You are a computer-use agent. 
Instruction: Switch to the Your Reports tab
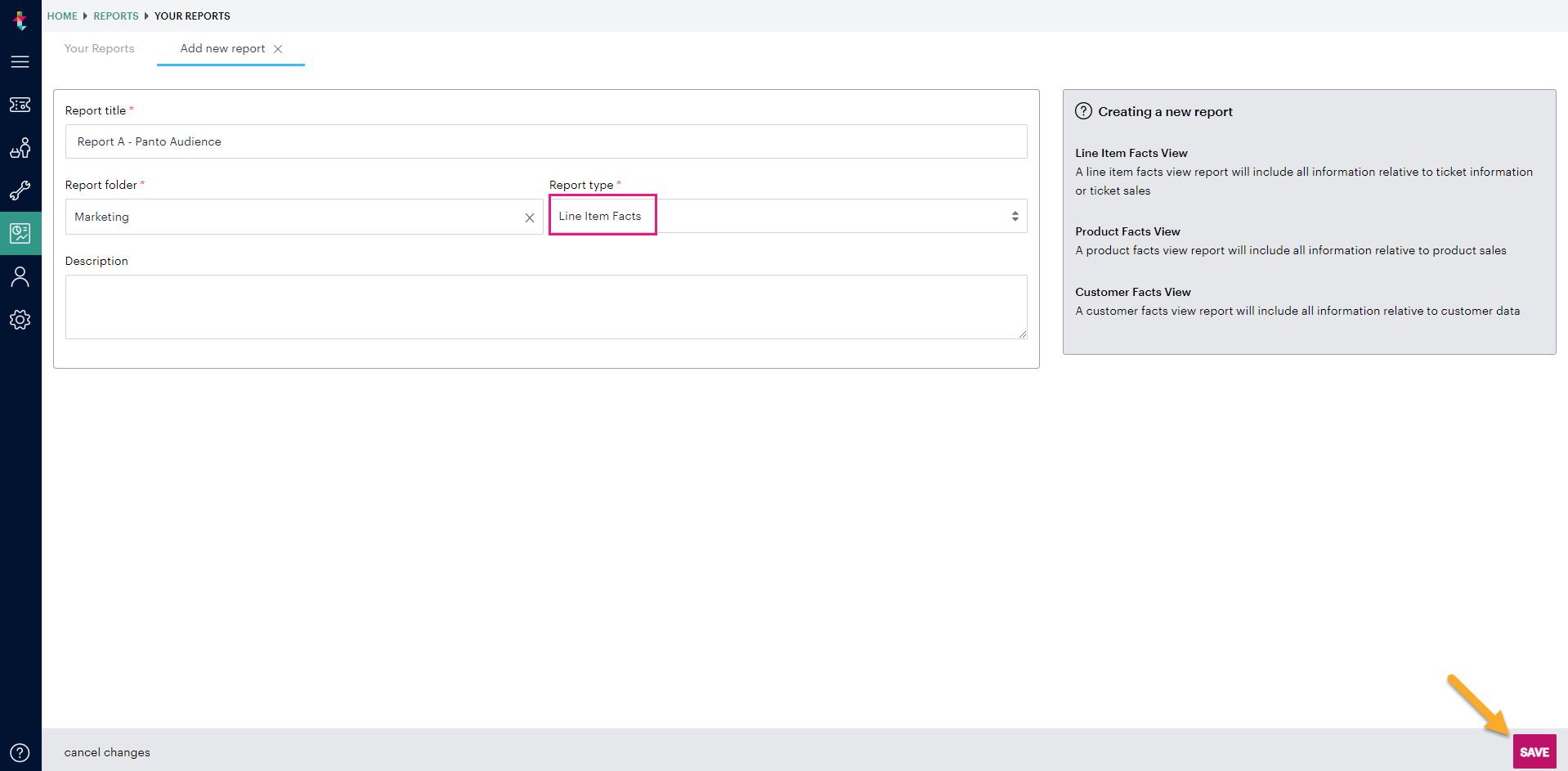point(99,49)
